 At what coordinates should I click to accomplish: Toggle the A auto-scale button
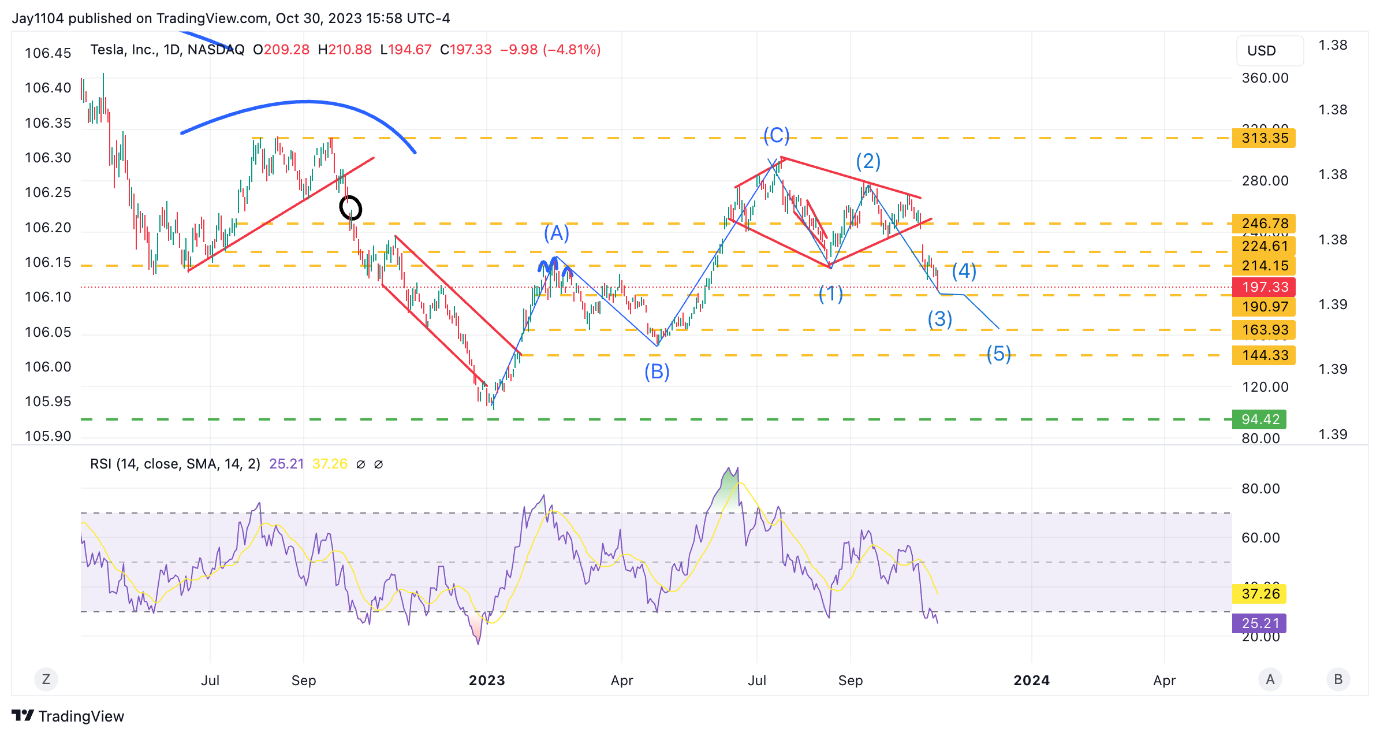coord(1269,679)
